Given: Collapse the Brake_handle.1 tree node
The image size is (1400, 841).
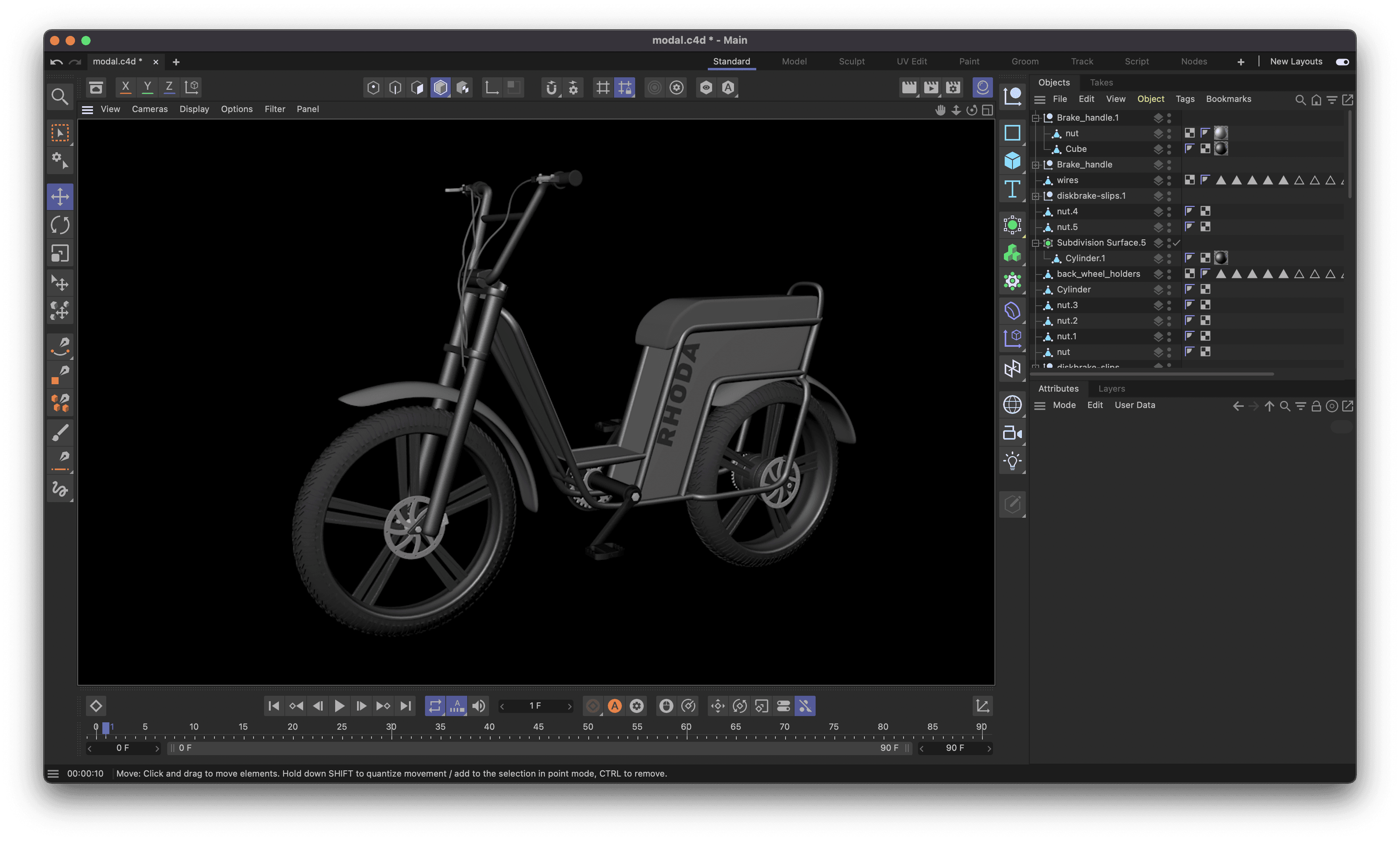Looking at the screenshot, I should (x=1036, y=118).
